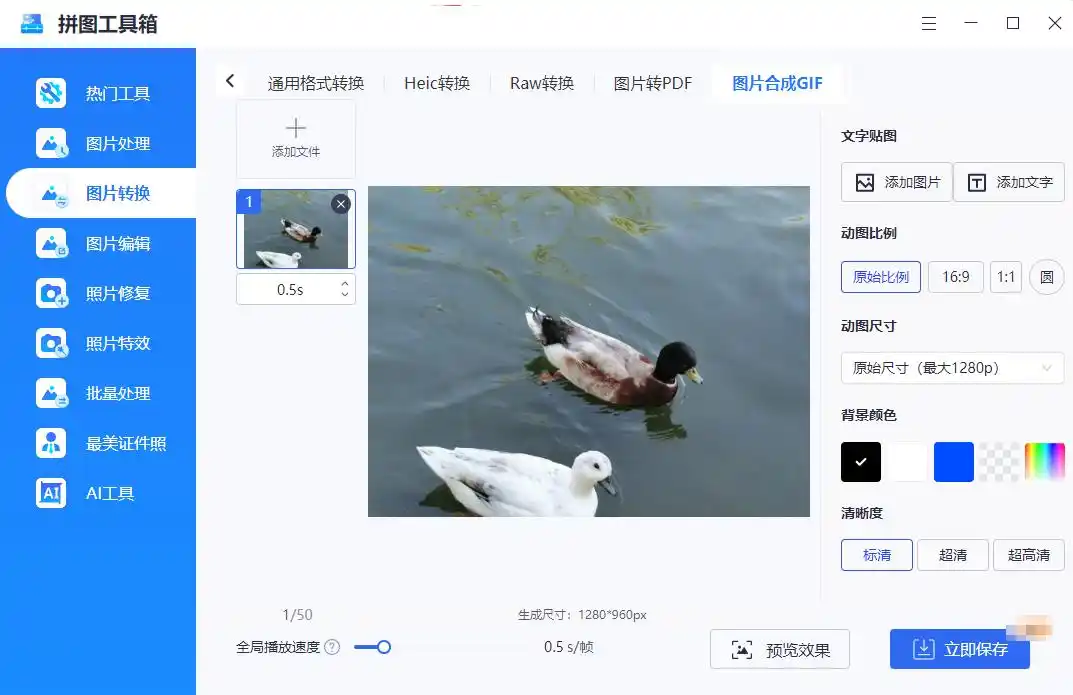This screenshot has width=1073, height=695.
Task: Click the back arrow left of tabs
Action: 230,82
